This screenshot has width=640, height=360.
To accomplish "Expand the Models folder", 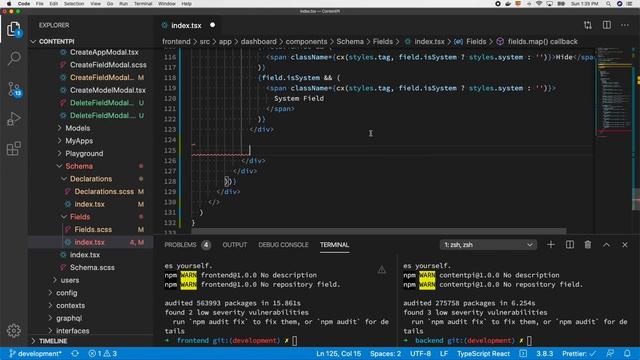I will coord(78,128).
